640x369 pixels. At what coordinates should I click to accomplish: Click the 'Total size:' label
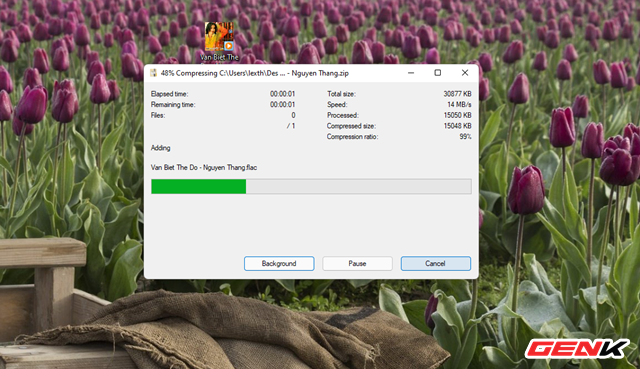341,94
